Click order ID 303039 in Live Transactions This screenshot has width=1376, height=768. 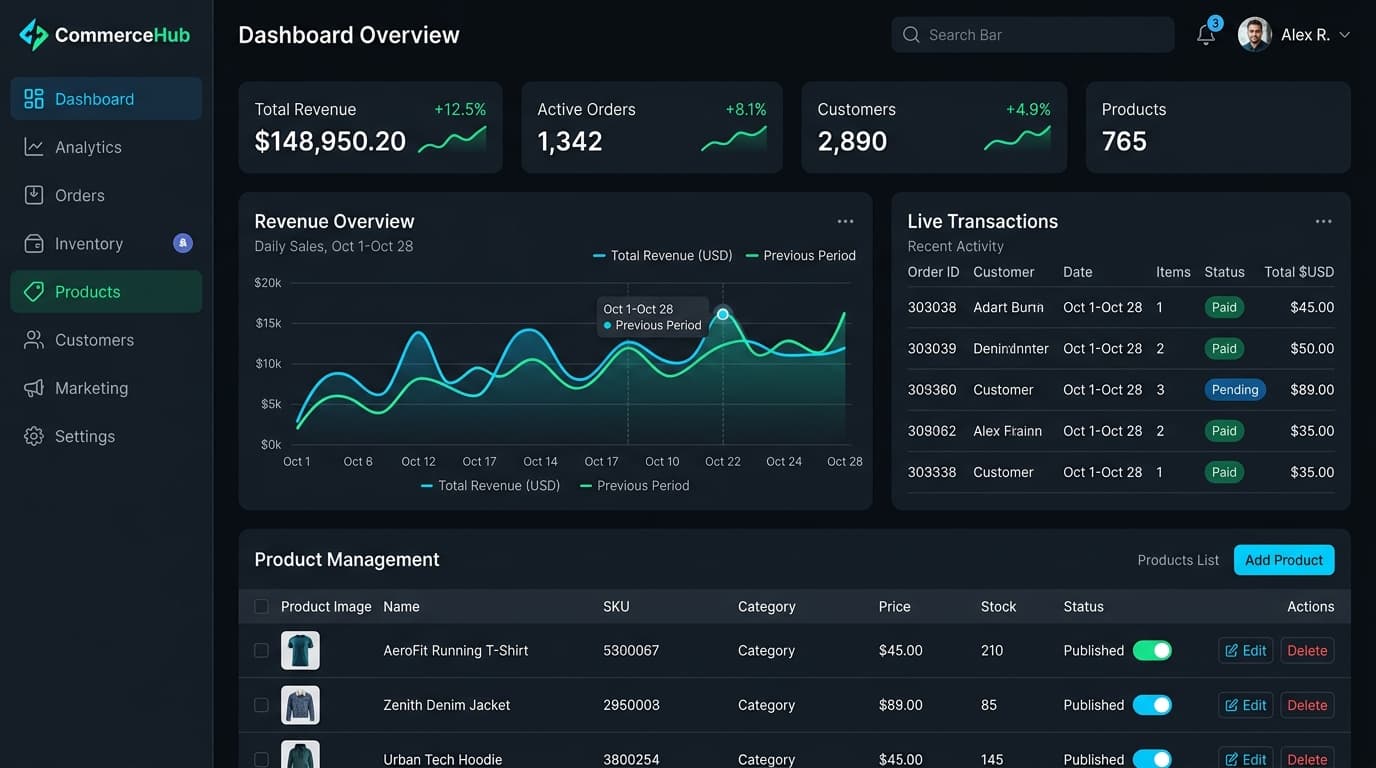click(932, 349)
